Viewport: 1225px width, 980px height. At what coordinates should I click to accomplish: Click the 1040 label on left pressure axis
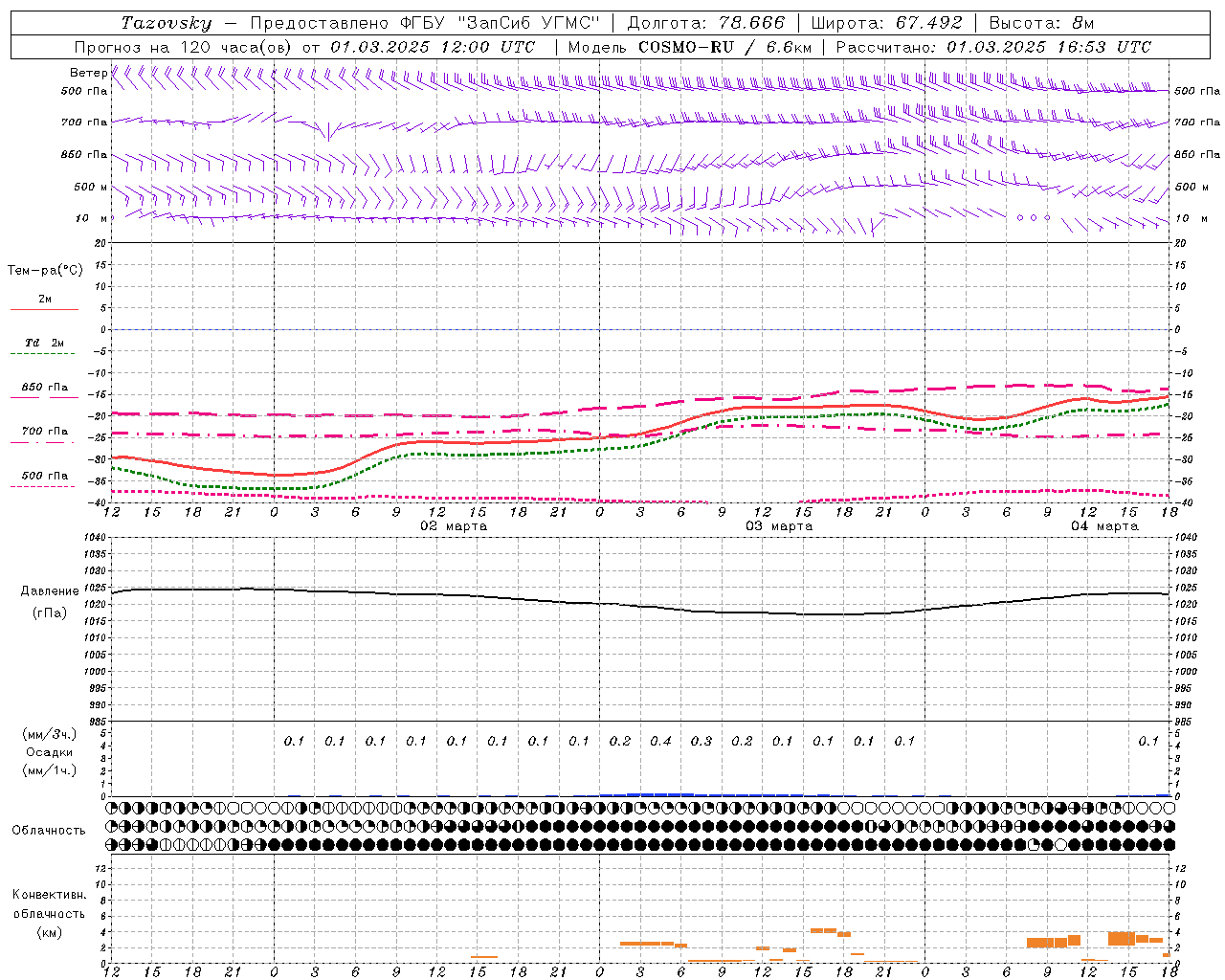(94, 538)
